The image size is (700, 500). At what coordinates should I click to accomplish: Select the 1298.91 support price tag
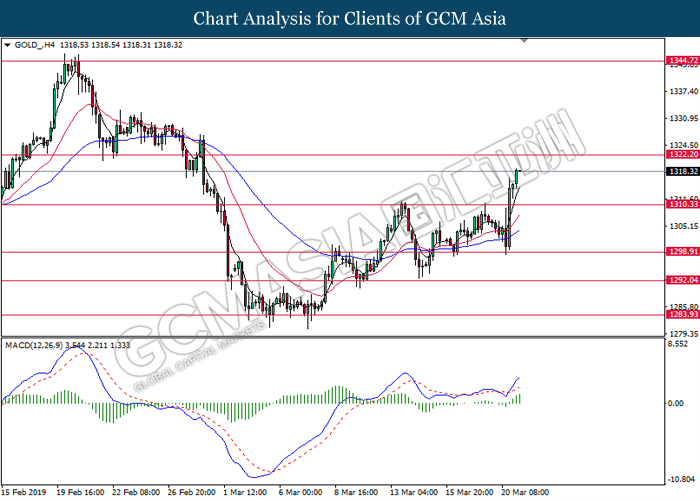[x=681, y=252]
